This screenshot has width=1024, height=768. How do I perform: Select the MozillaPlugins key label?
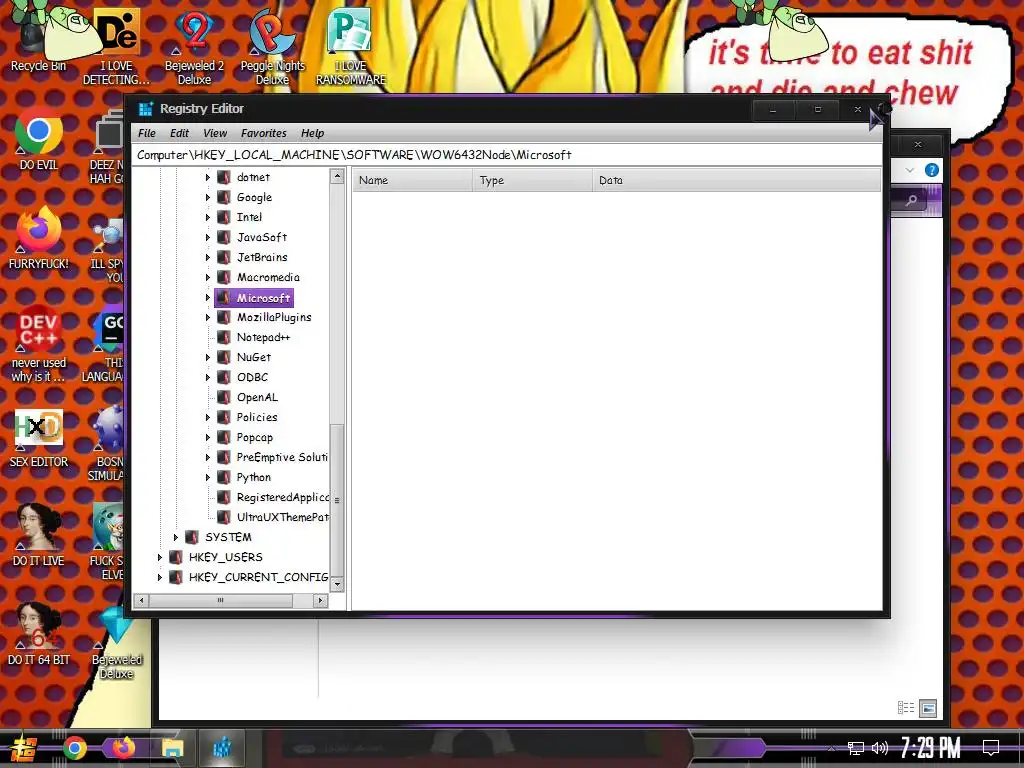coord(274,317)
